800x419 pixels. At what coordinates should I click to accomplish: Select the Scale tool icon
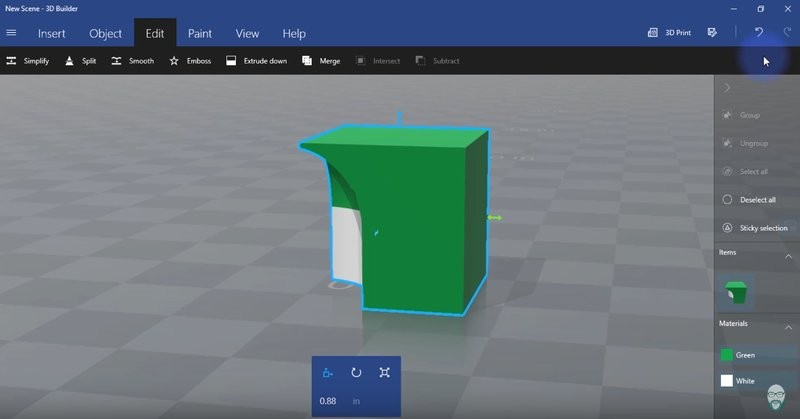[384, 373]
